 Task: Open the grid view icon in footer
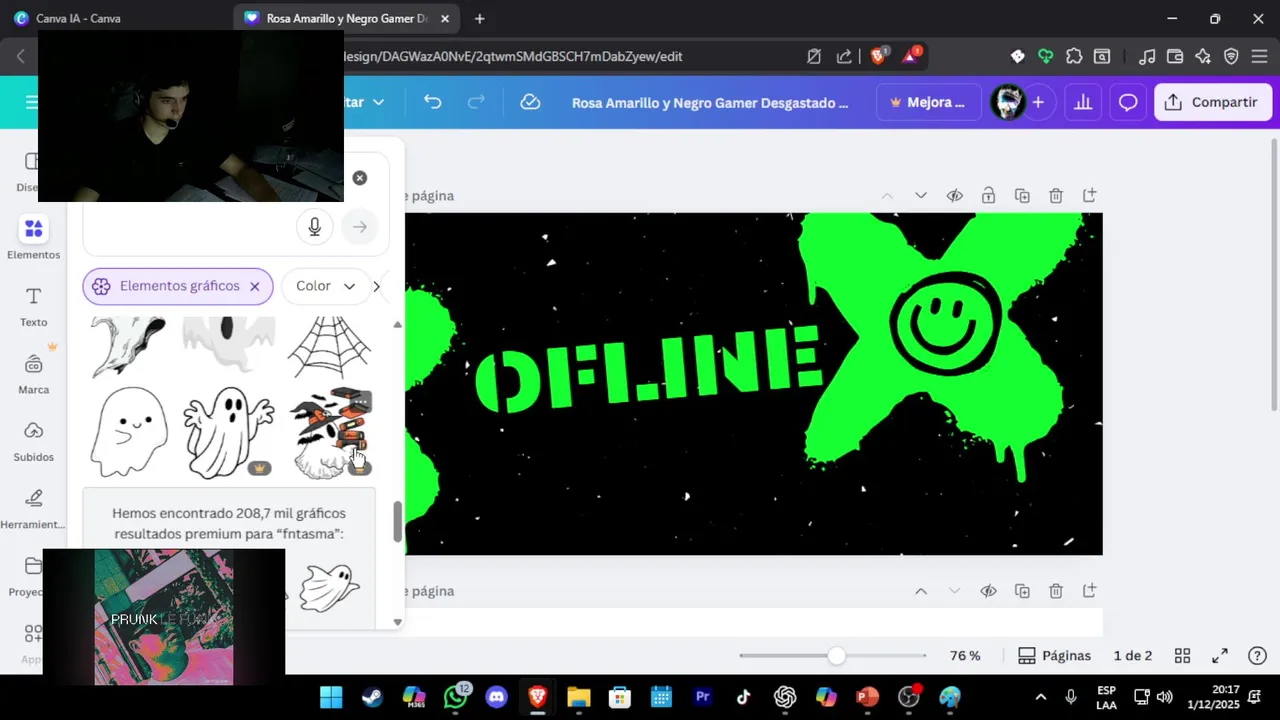pyautogui.click(x=1182, y=656)
